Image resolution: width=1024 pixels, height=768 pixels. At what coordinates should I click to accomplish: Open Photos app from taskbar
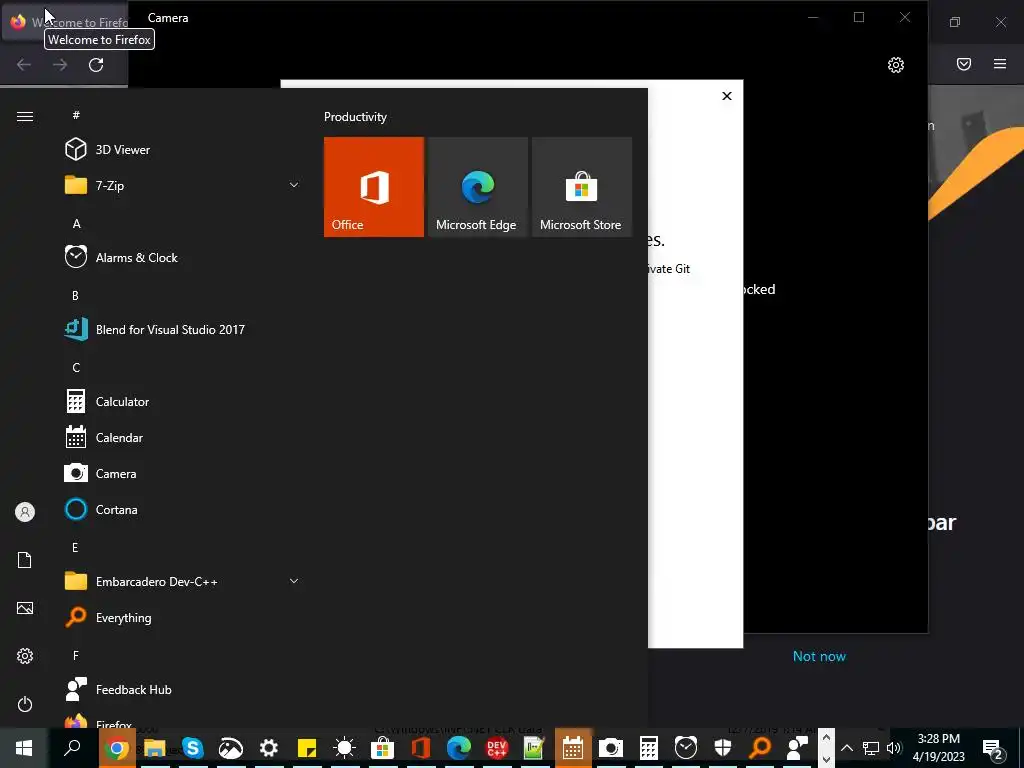[x=231, y=747]
